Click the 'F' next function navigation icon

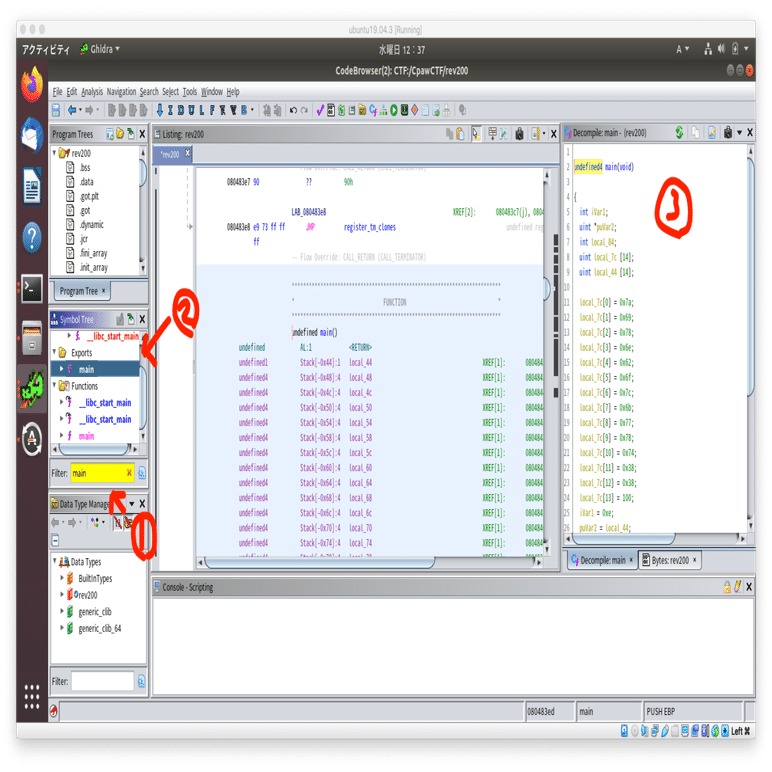click(x=212, y=110)
